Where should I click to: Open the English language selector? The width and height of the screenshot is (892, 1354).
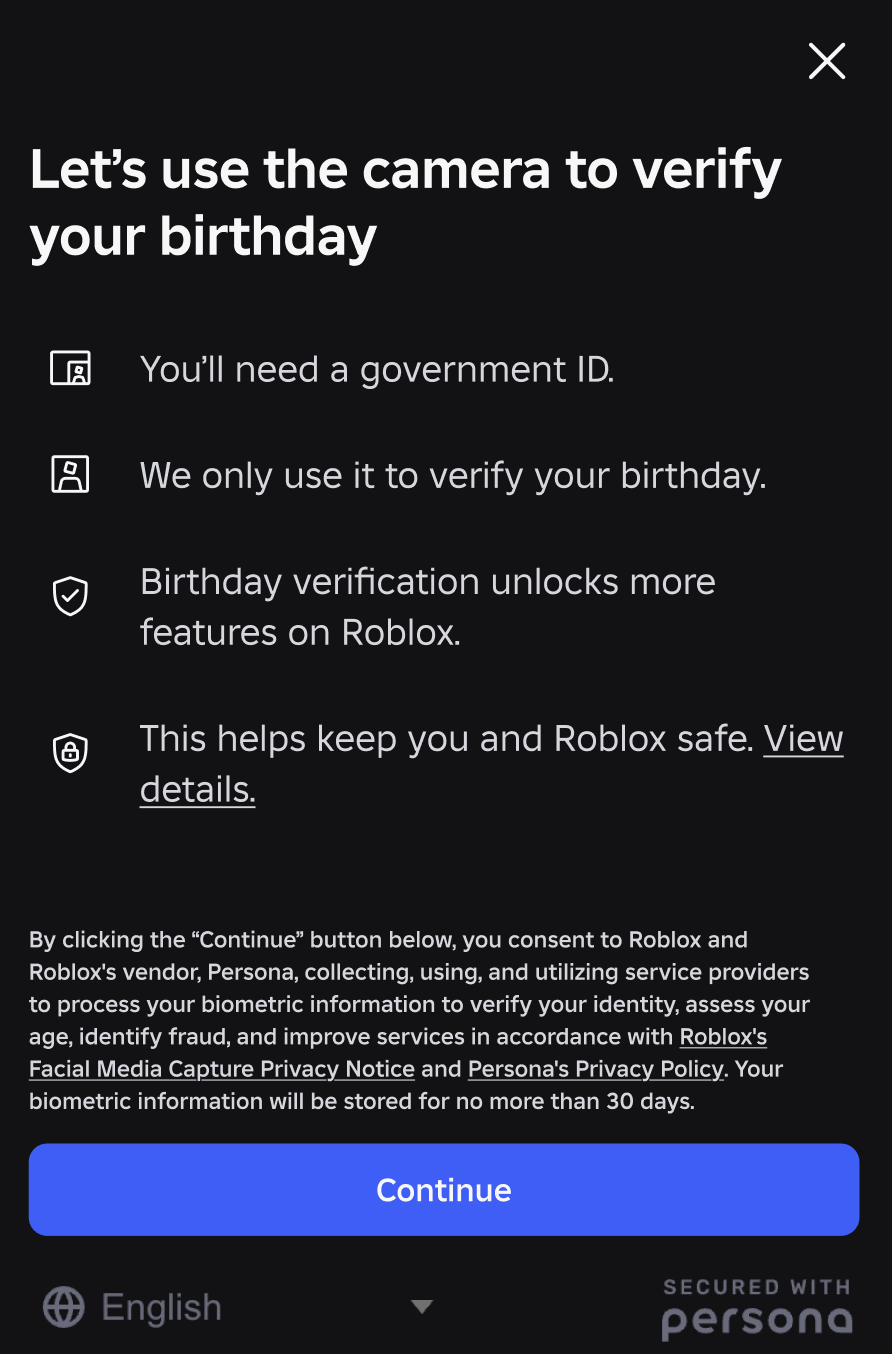[x=161, y=1307]
